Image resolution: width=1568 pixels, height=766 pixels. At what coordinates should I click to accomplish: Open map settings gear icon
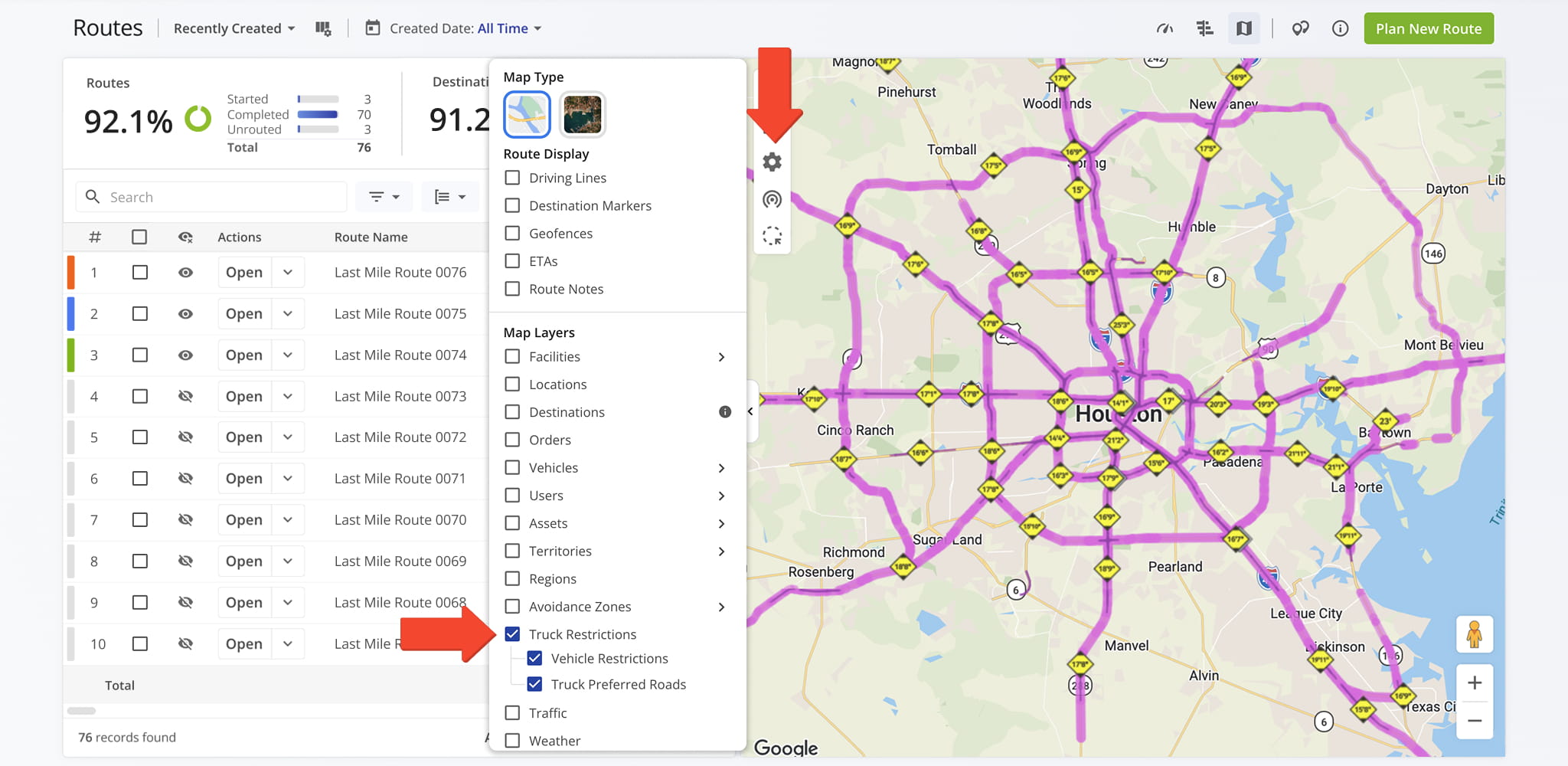(772, 162)
